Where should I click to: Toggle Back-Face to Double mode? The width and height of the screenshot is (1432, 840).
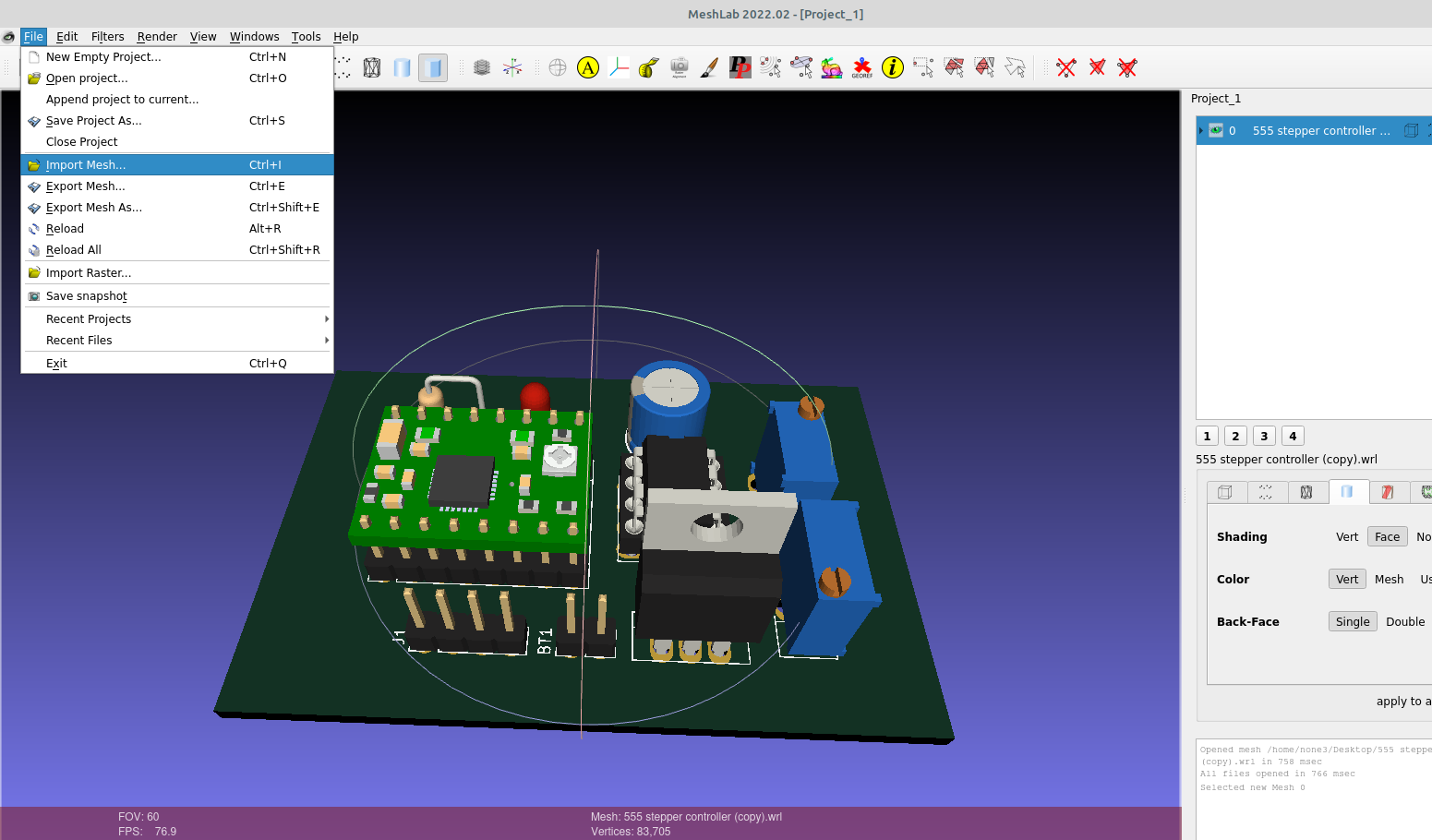1405,621
